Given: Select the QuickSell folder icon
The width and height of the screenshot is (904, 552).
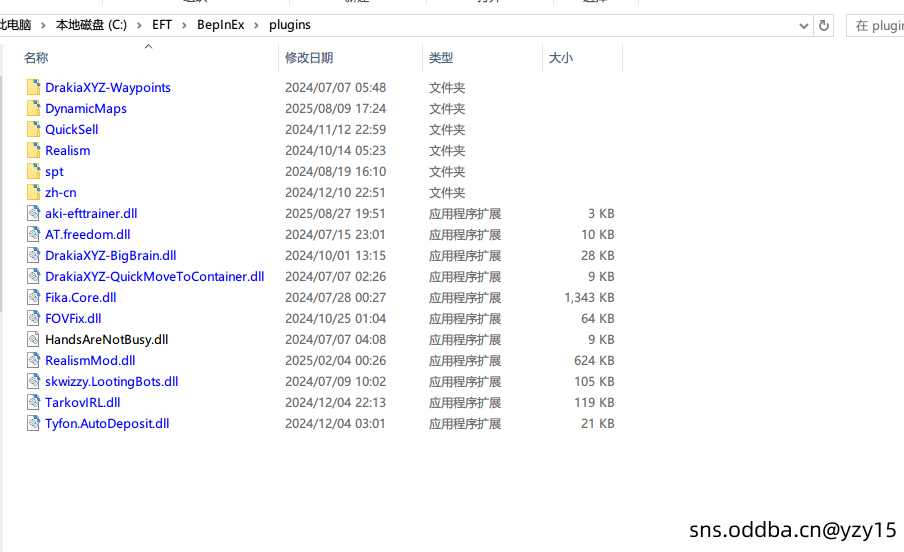Looking at the screenshot, I should (x=33, y=129).
